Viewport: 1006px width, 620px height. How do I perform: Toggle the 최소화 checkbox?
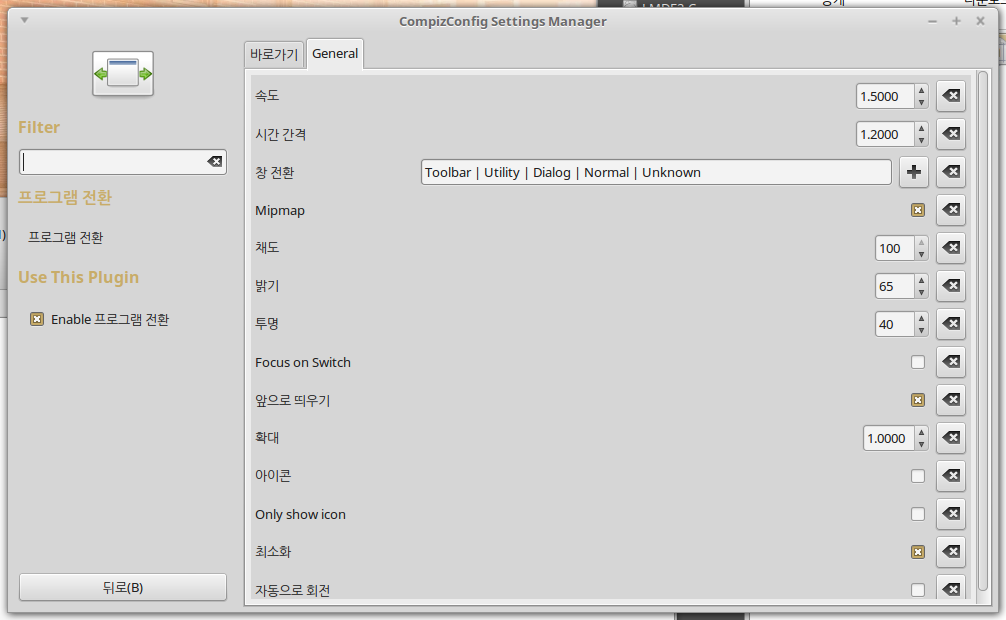click(x=918, y=552)
